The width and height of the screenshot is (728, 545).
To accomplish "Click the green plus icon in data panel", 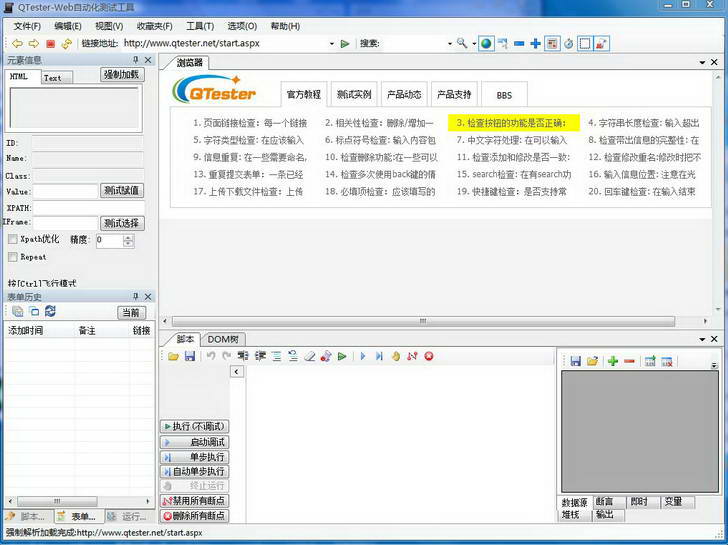I will (x=612, y=360).
